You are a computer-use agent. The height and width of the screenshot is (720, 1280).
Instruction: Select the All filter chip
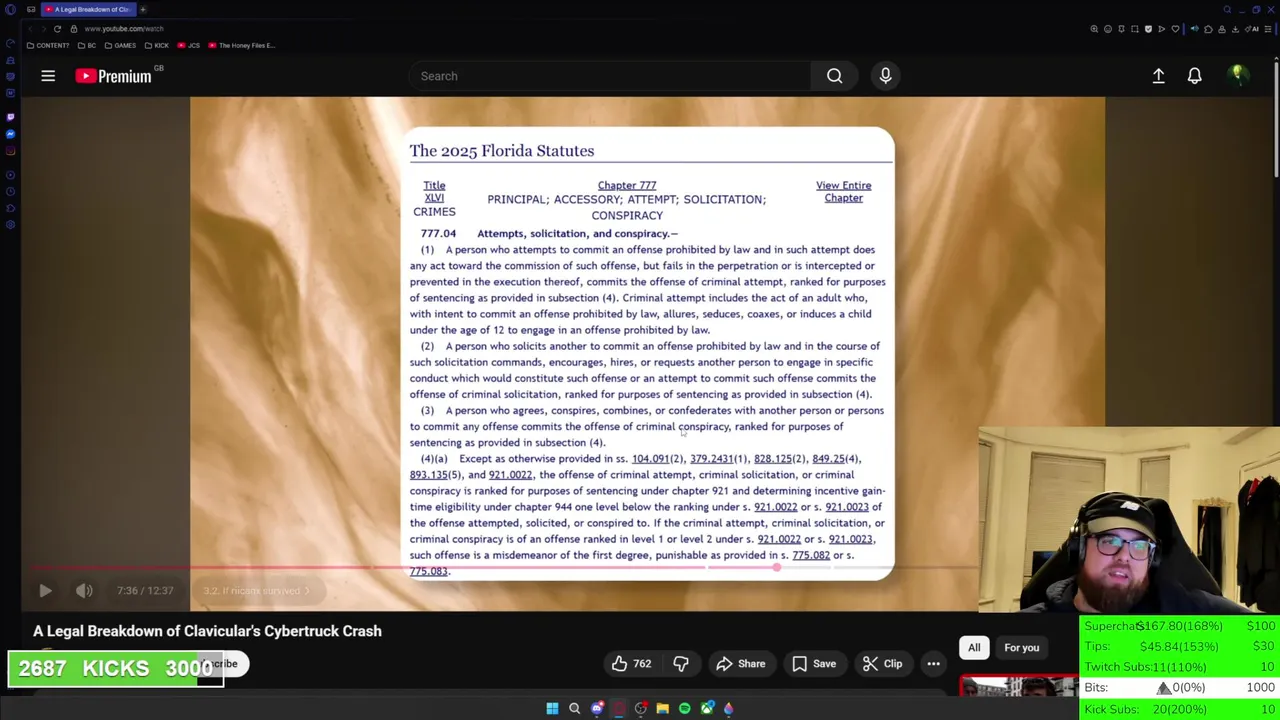coord(974,648)
